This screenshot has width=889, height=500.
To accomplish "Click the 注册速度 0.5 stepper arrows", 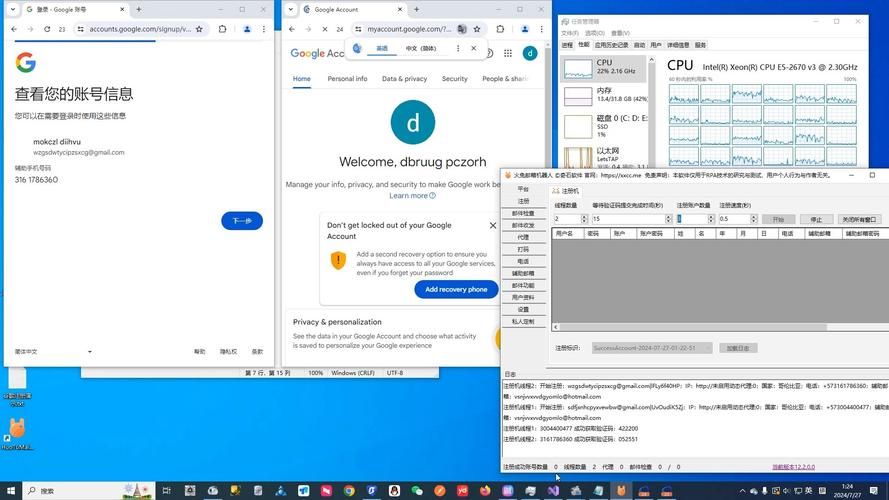I will 753,219.
